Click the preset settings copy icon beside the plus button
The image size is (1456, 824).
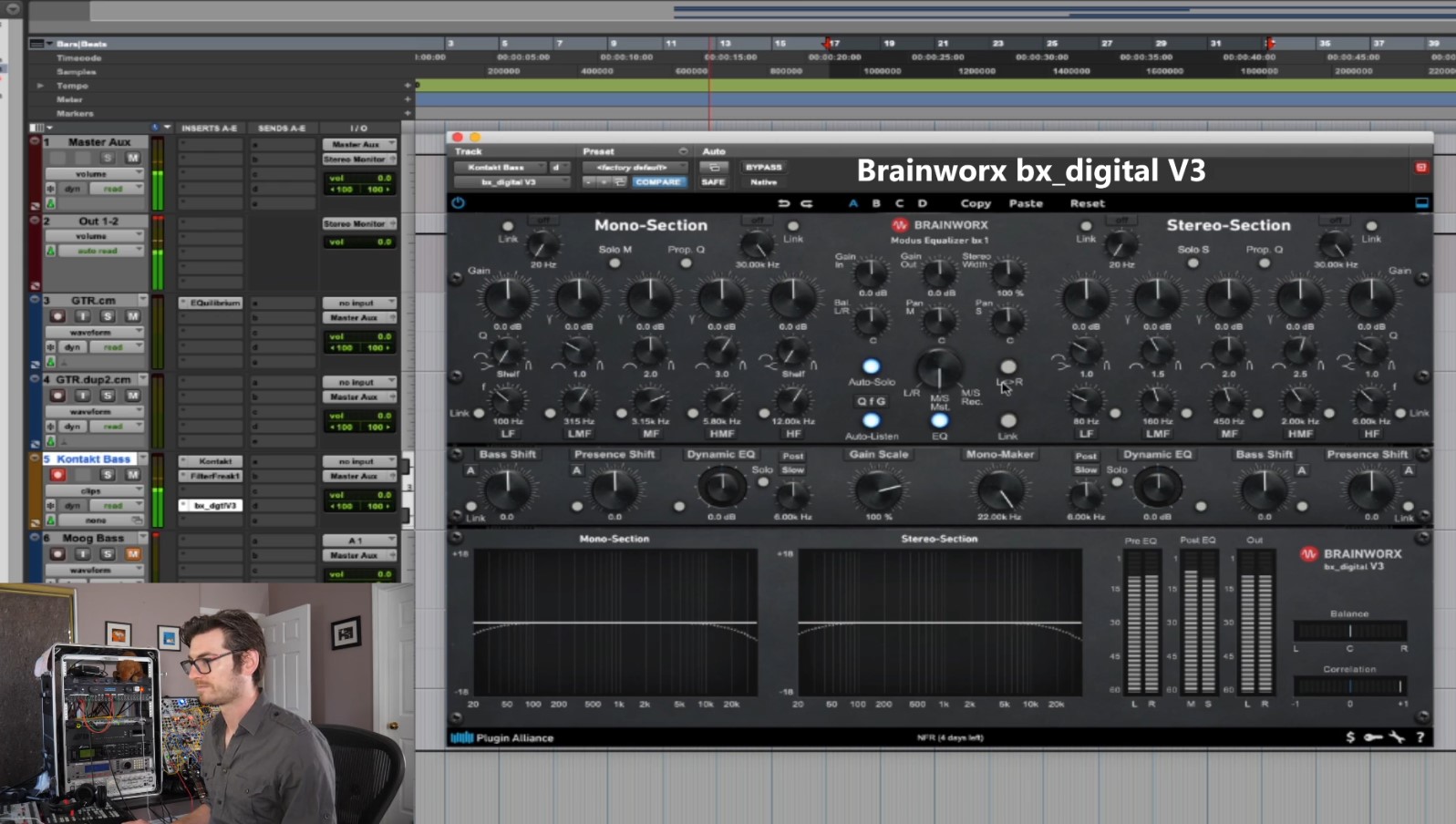pos(620,182)
